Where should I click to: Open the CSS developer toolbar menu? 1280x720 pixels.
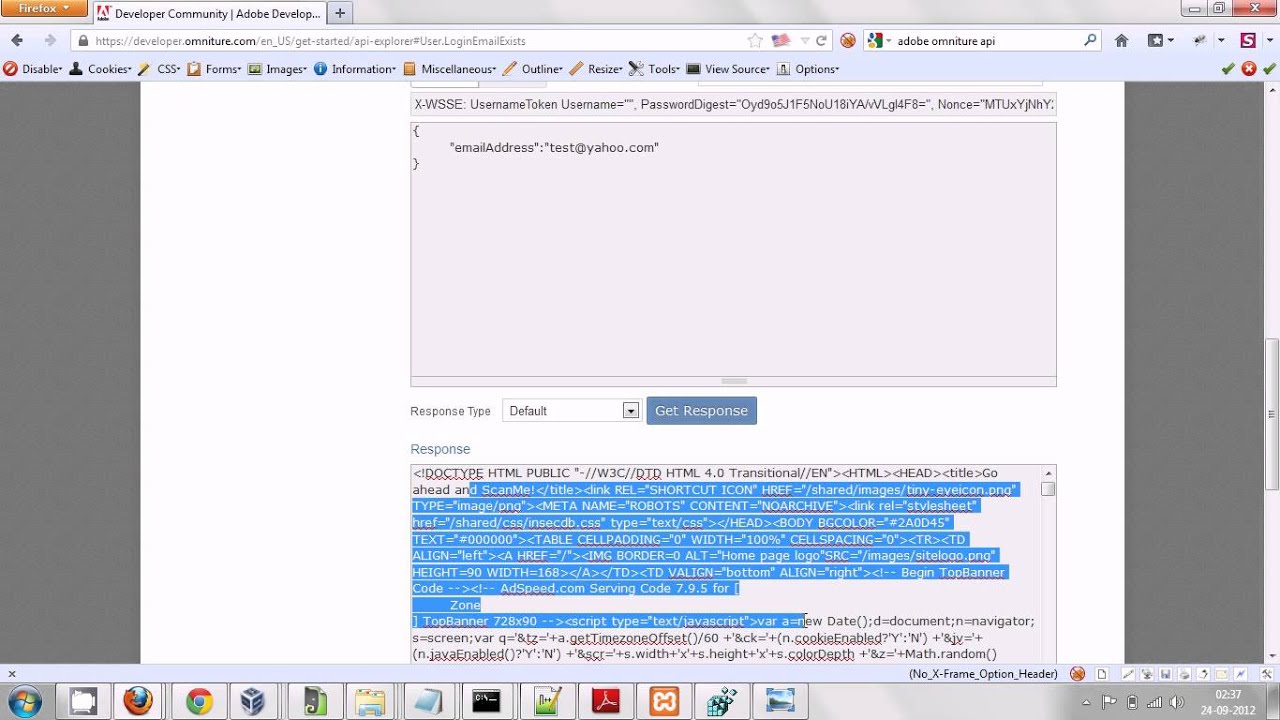click(x=160, y=69)
